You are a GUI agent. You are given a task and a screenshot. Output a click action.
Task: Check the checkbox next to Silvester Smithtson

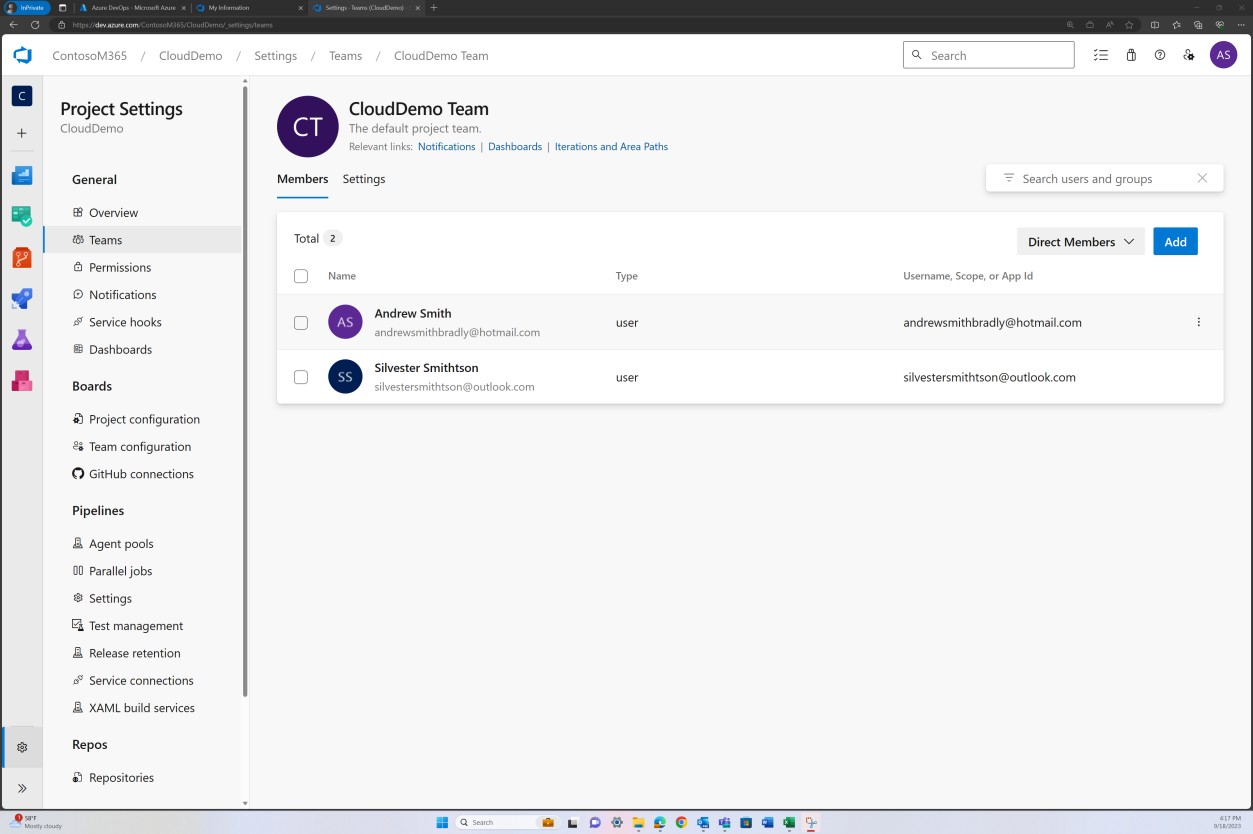click(301, 376)
